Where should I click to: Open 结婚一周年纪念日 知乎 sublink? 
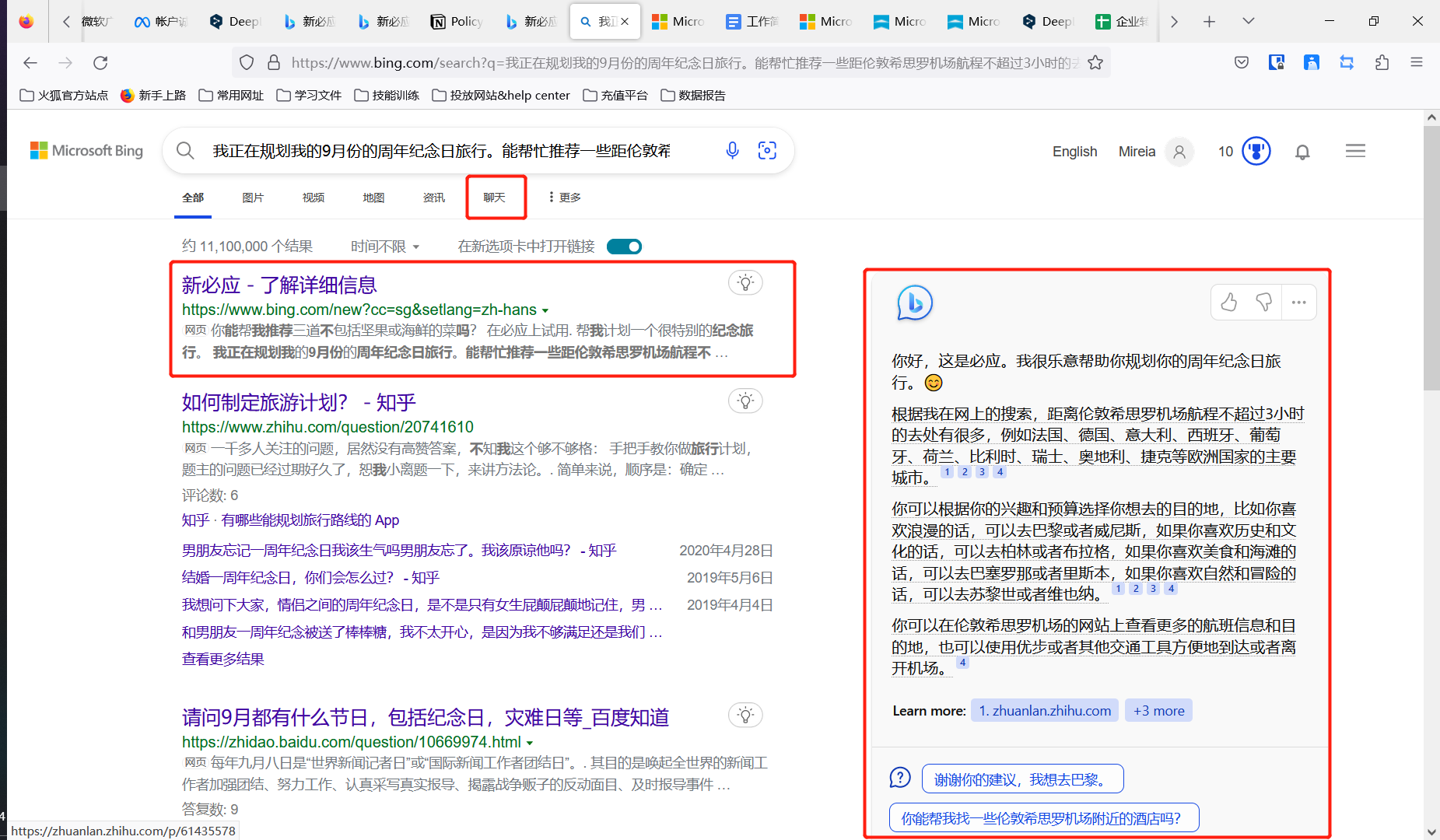tap(310, 578)
